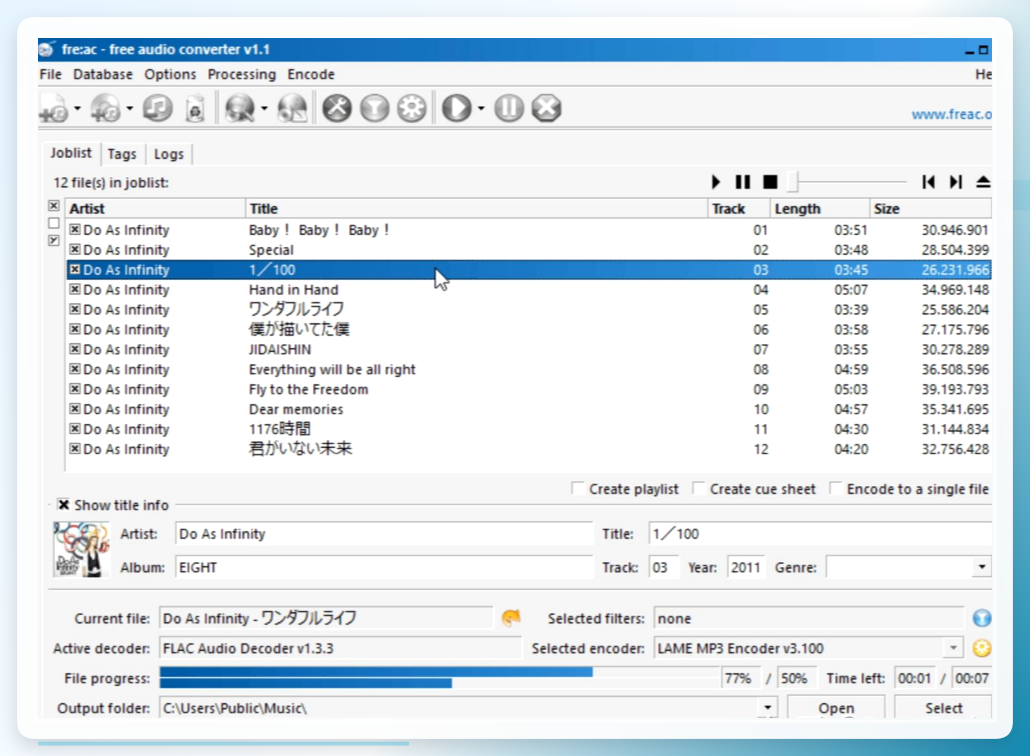
Task: Click the Open output folder button
Action: (836, 707)
